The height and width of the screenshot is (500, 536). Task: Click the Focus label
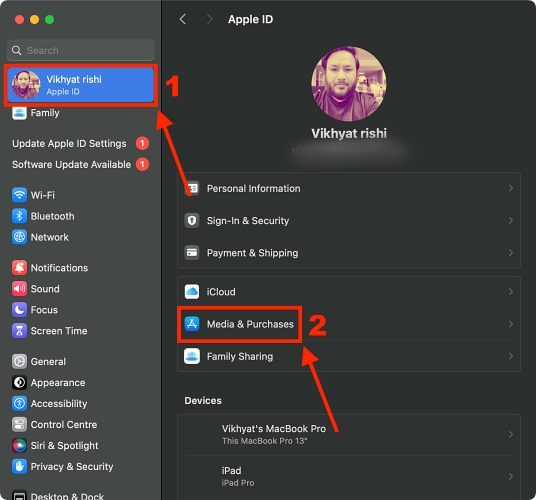44,310
